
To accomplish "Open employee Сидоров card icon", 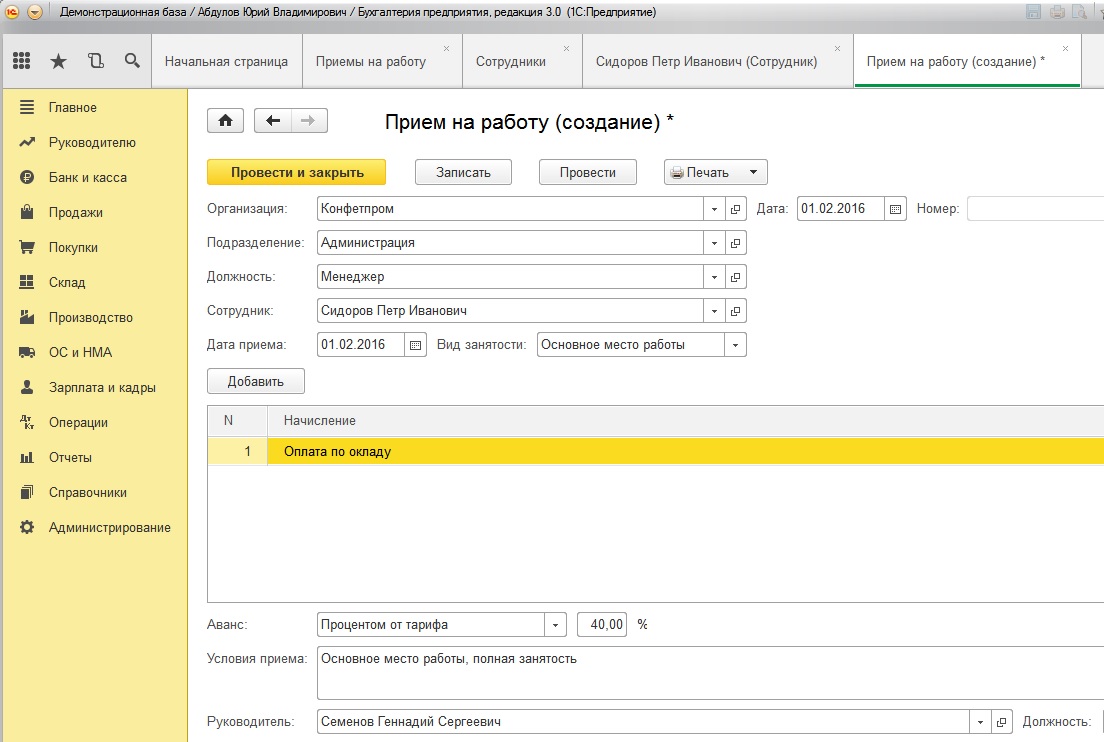I will click(735, 310).
